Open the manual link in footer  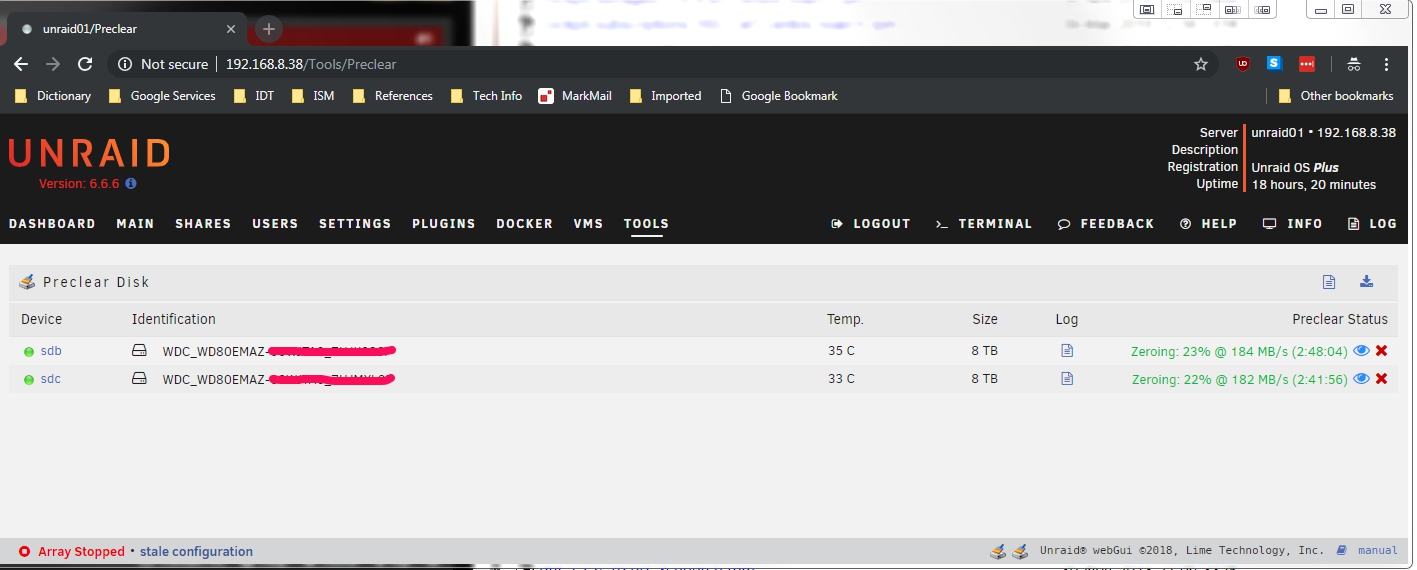(x=1377, y=551)
